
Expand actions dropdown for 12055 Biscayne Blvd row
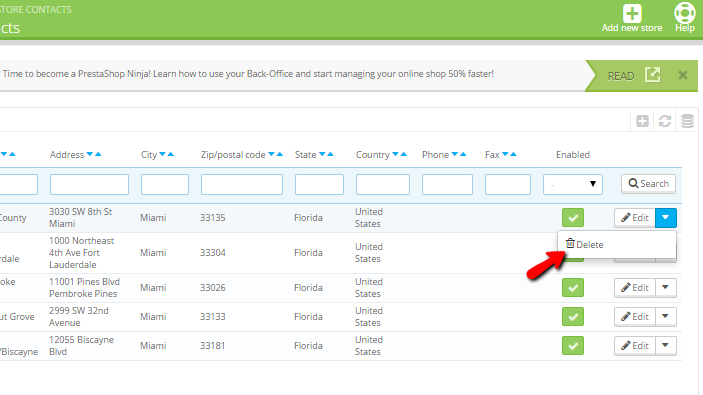coord(666,346)
